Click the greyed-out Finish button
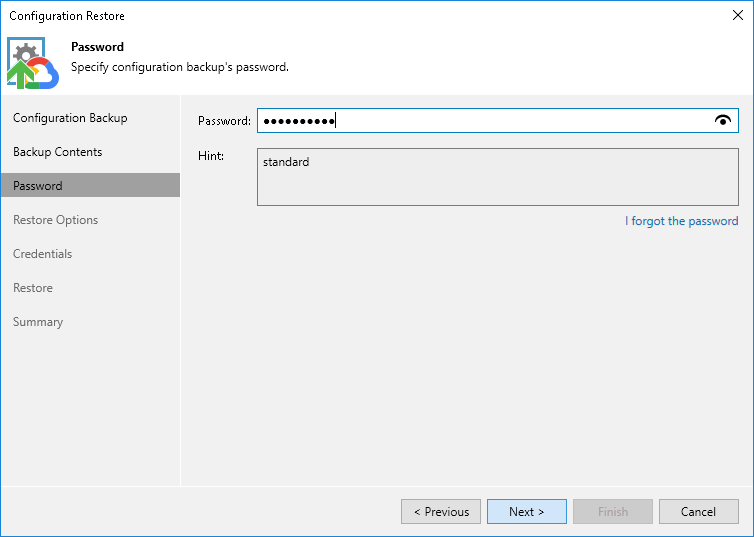This screenshot has width=754, height=537. (x=613, y=512)
